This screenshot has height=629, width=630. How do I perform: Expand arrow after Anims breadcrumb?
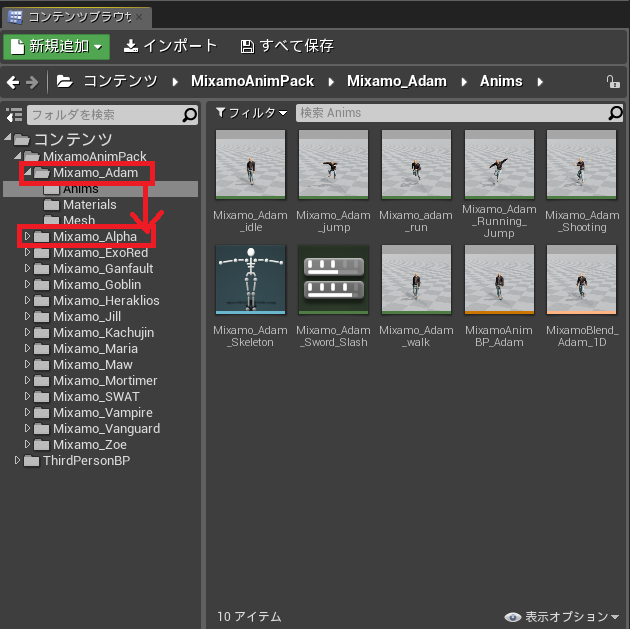pyautogui.click(x=540, y=82)
